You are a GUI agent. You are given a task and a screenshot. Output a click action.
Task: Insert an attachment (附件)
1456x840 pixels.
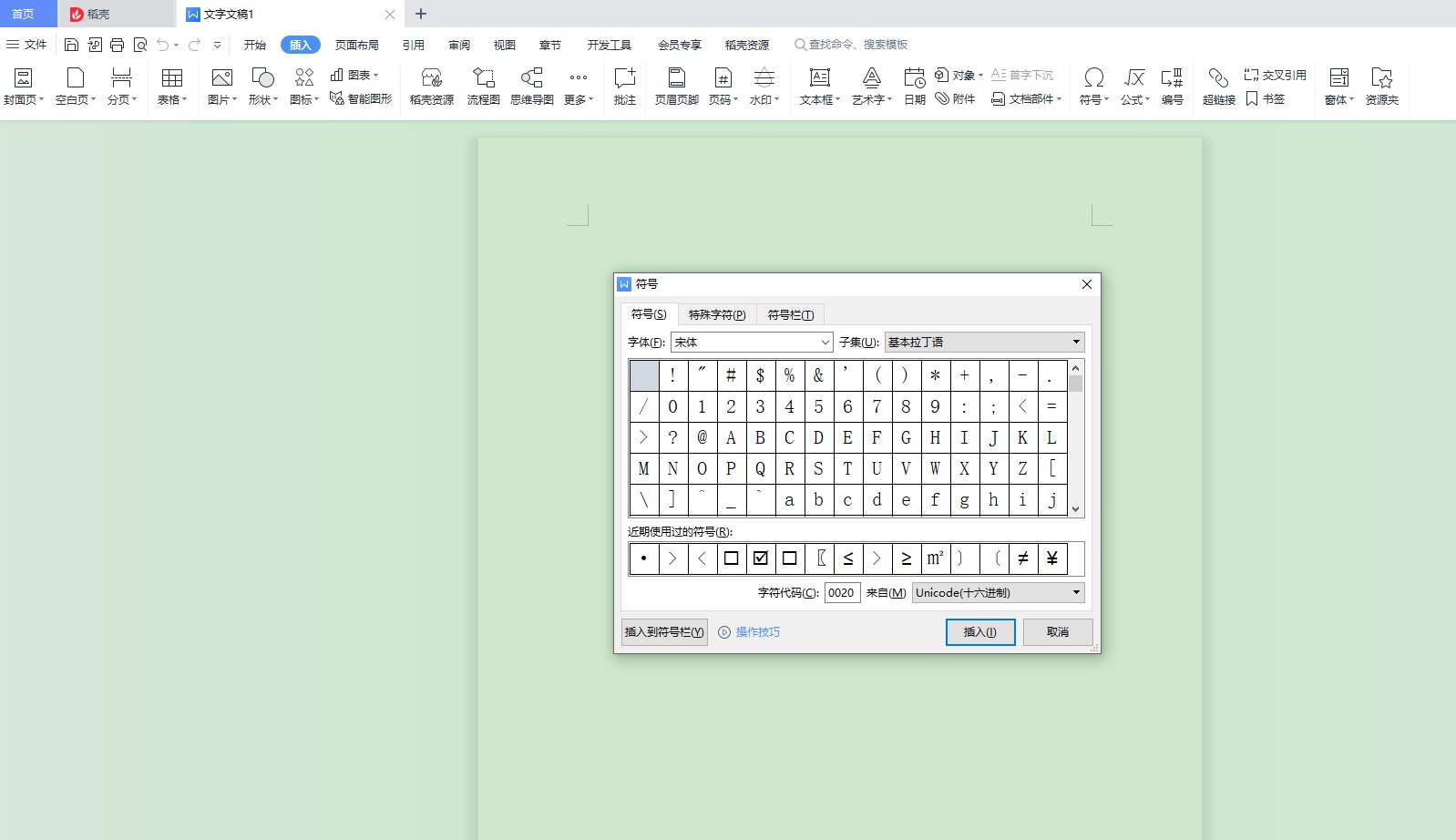pos(956,98)
